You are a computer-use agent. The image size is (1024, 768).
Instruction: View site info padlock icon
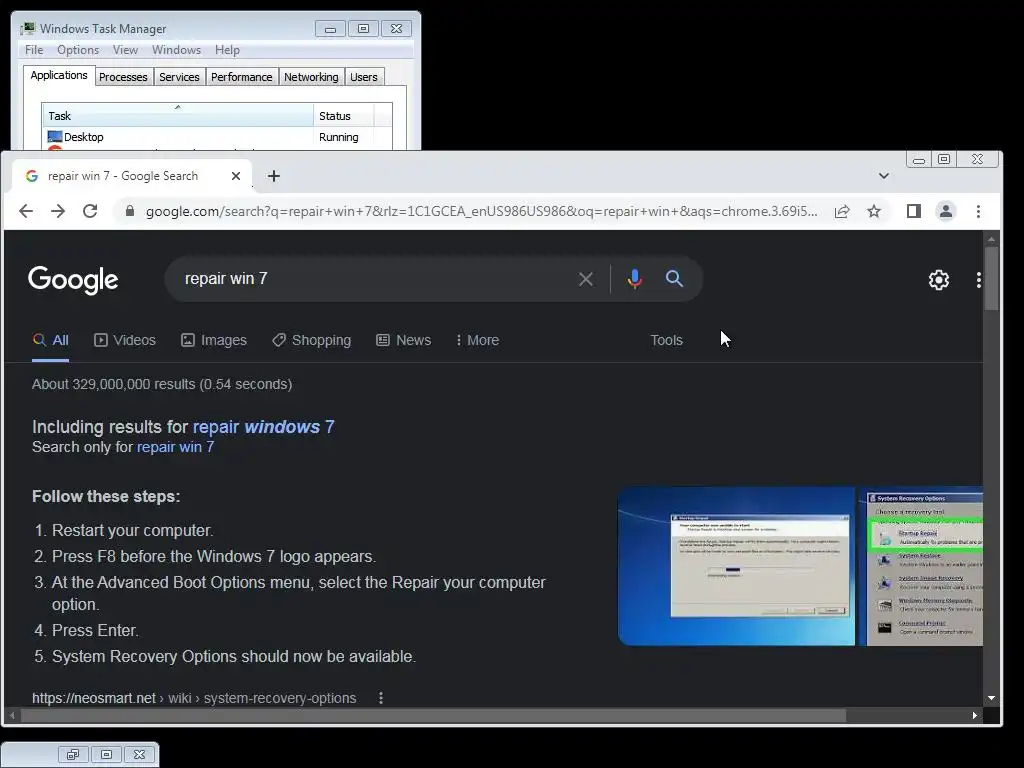[x=129, y=211]
